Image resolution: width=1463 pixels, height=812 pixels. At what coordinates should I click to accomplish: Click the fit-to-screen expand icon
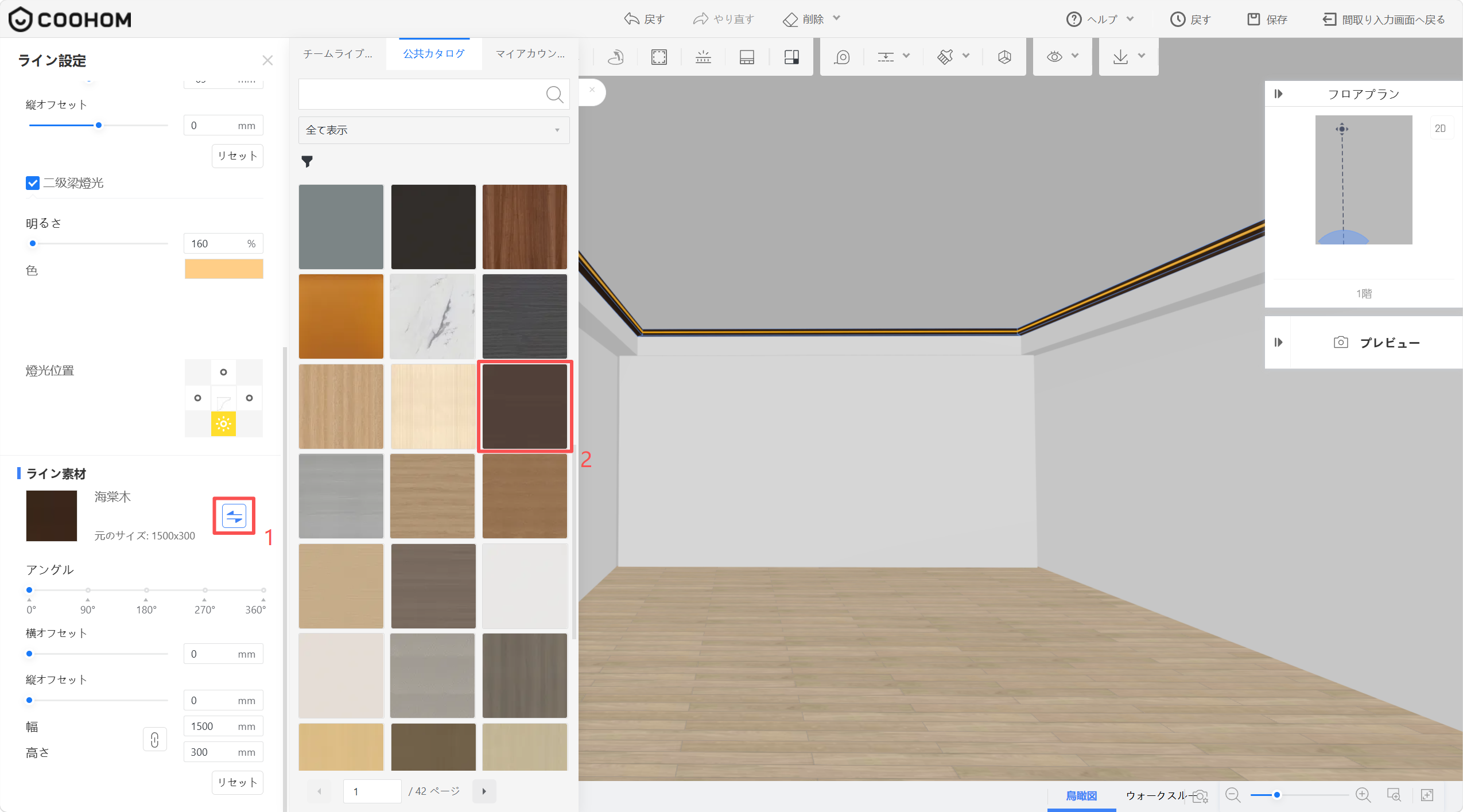point(1427,795)
